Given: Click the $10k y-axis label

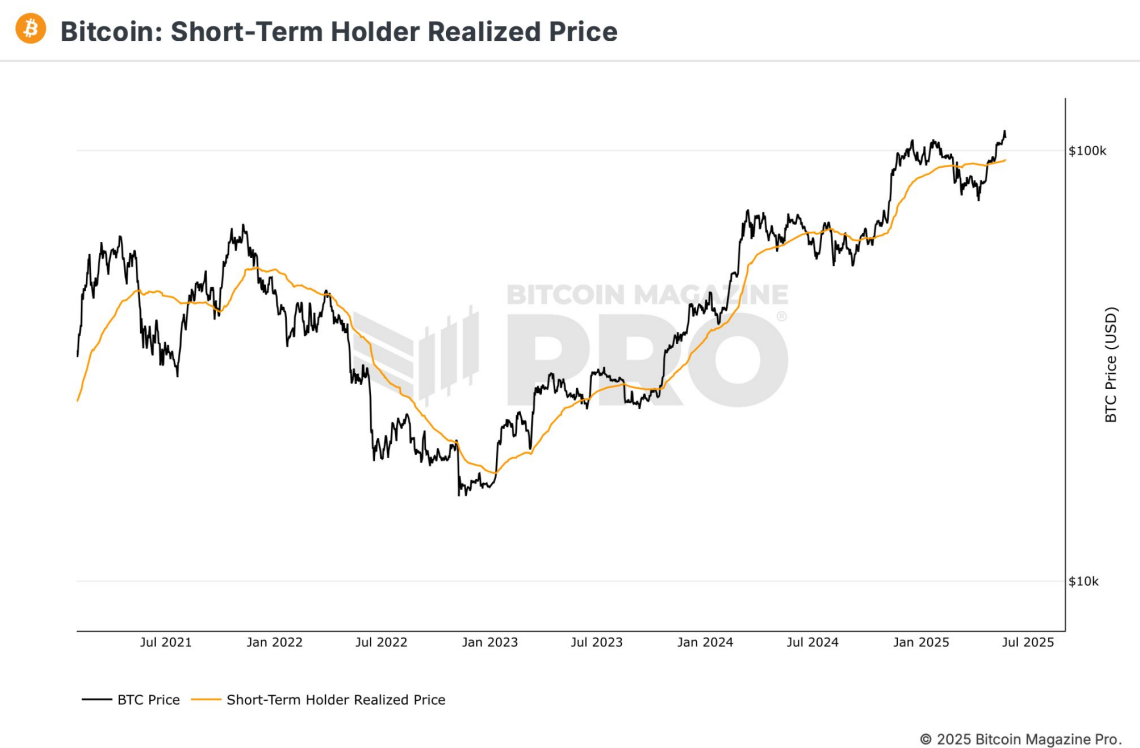Looking at the screenshot, I should coord(1084,582).
